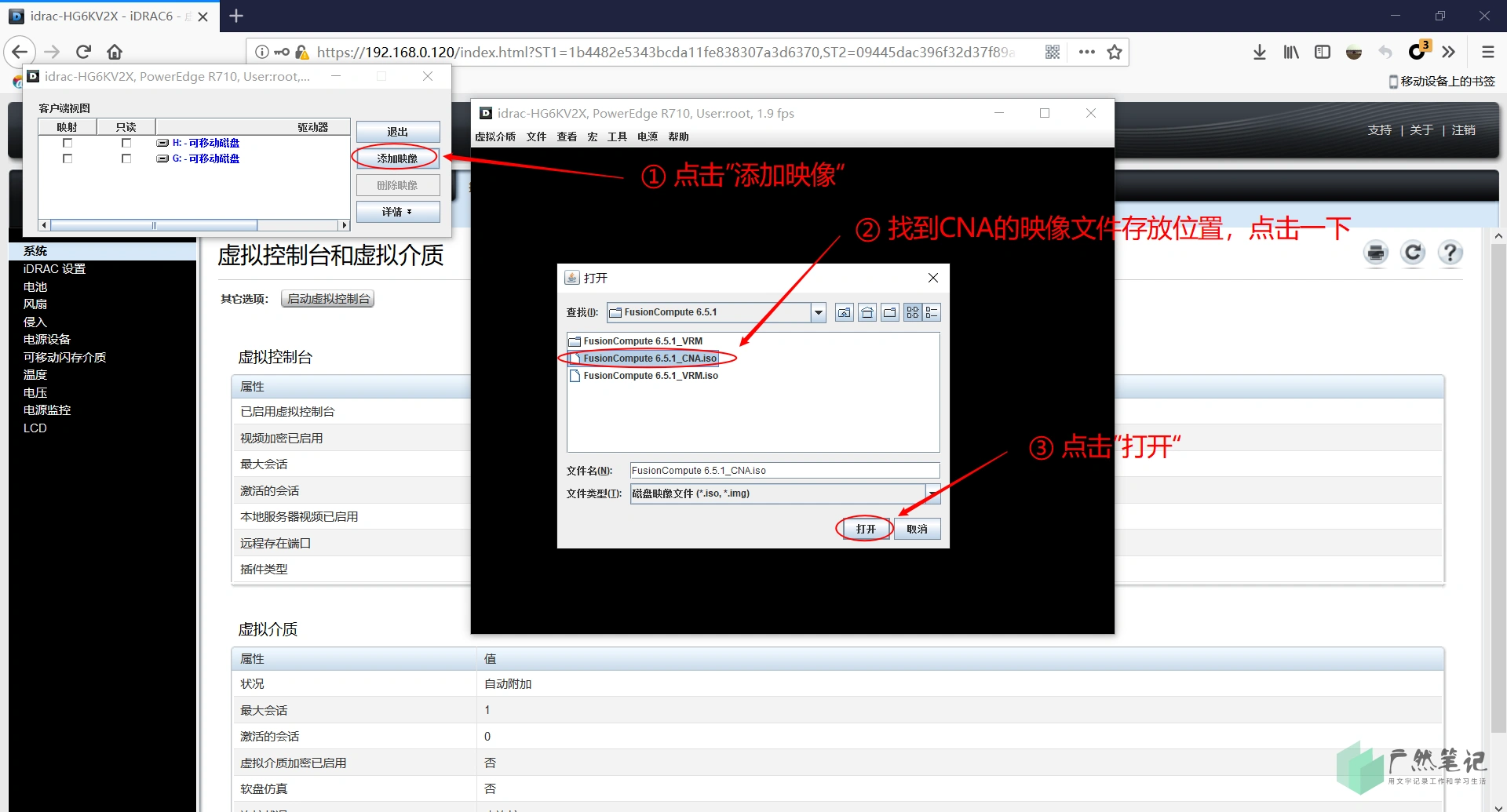Screen dimensions: 1507x812
Task: Refresh the iDRAC page with round arrow icon
Action: (x=1413, y=253)
